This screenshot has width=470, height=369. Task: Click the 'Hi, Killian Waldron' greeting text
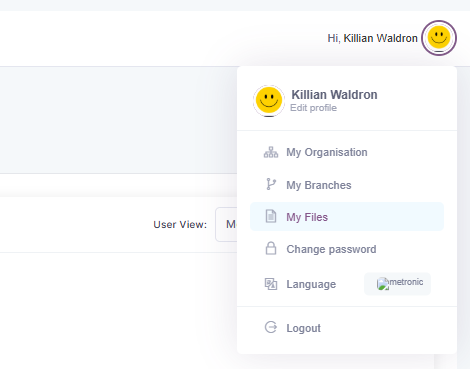pyautogui.click(x=372, y=38)
